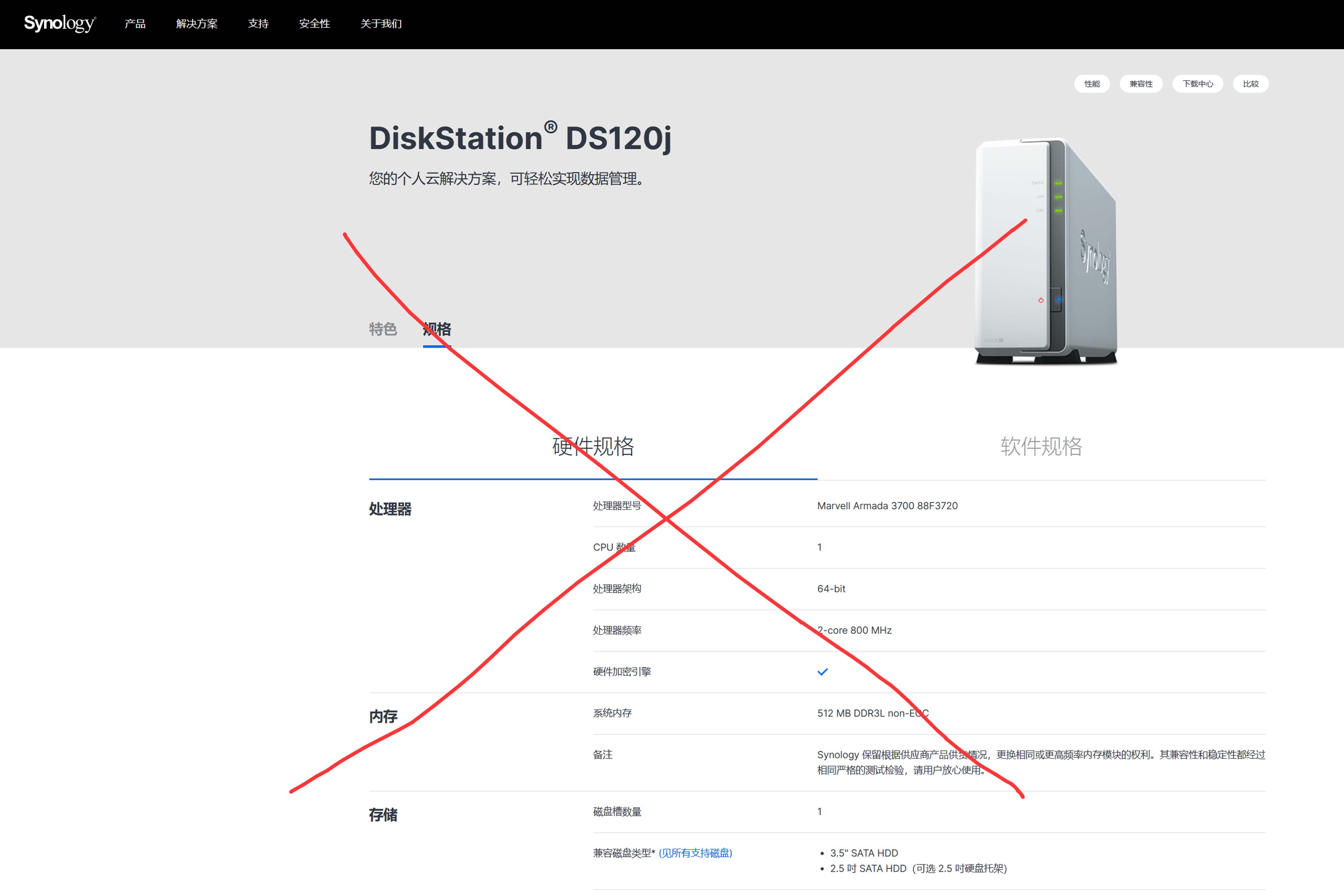
Task: Click the 64-bit value
Action: click(x=831, y=589)
